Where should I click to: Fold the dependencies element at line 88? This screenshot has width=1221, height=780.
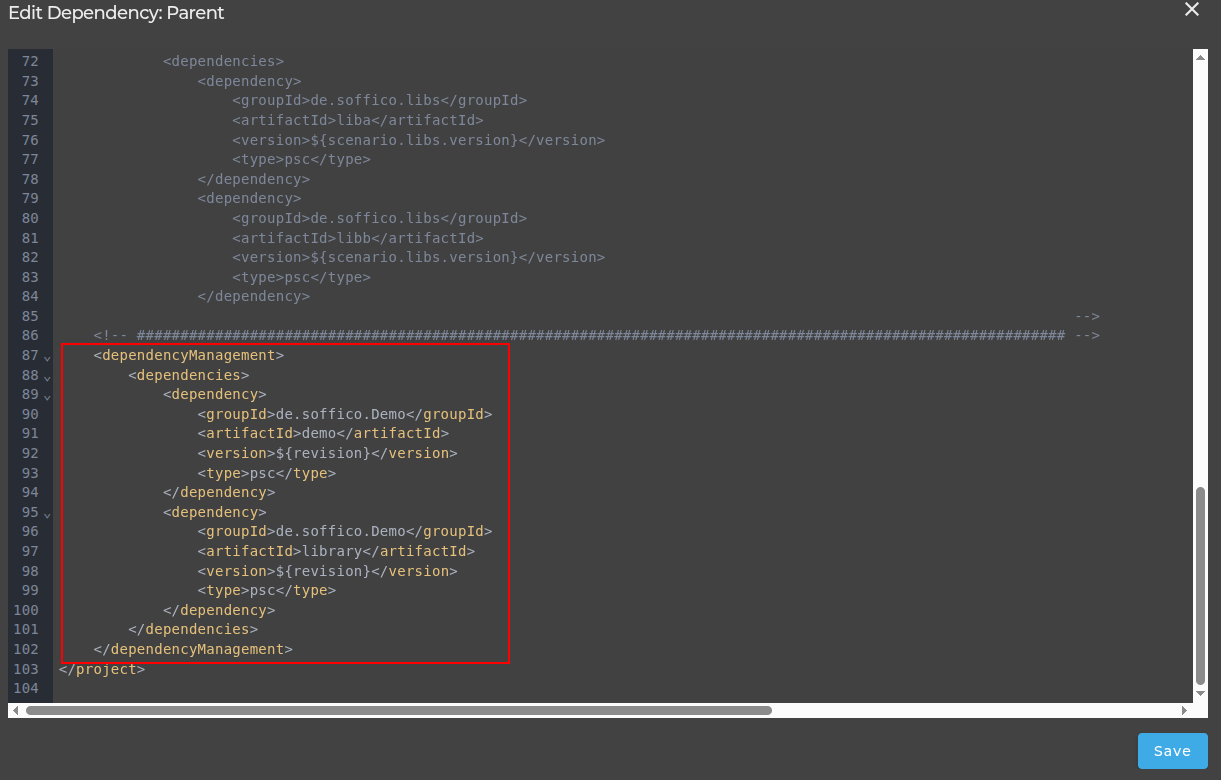point(47,377)
